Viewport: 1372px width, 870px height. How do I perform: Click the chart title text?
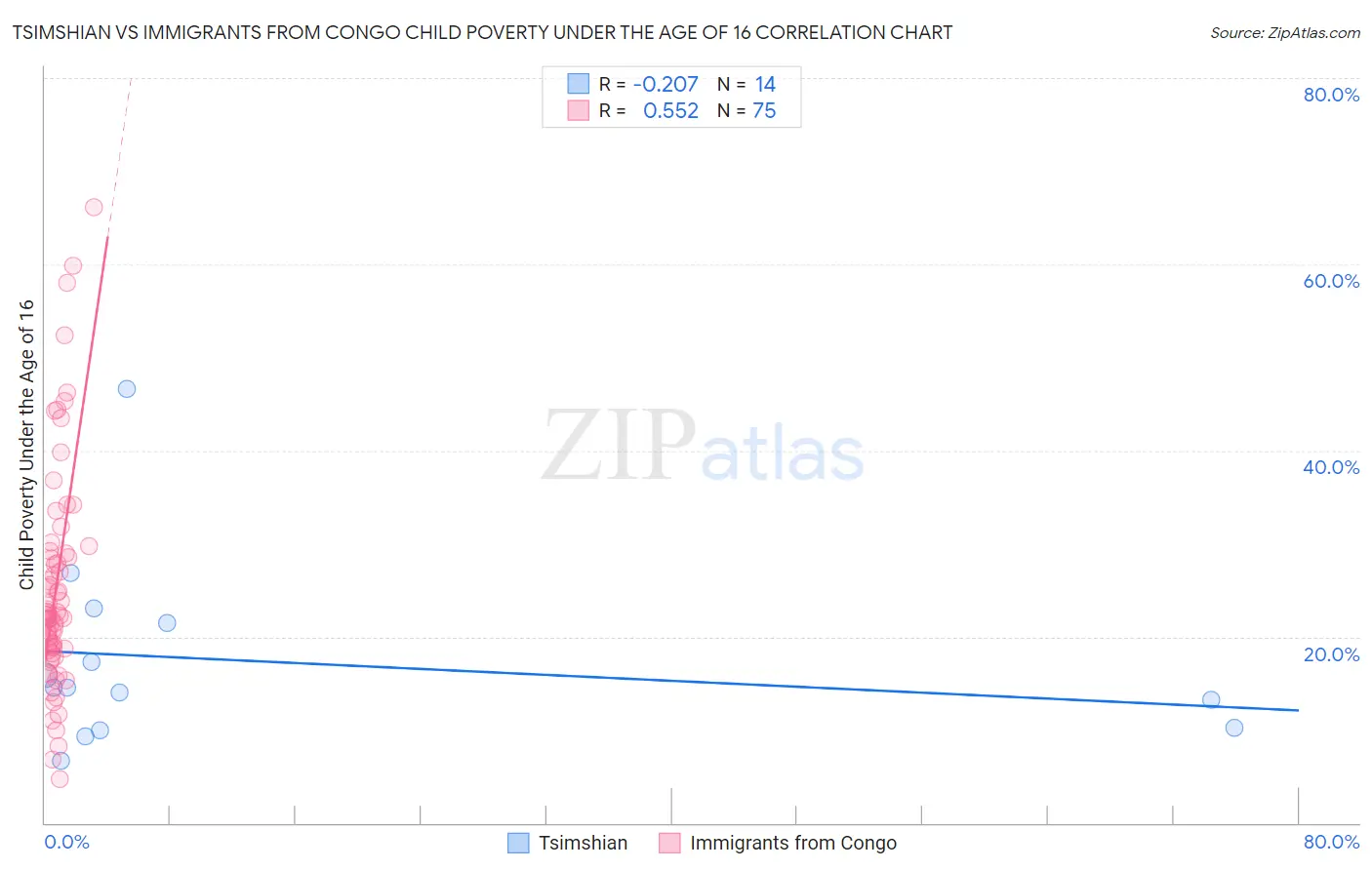pos(482,32)
